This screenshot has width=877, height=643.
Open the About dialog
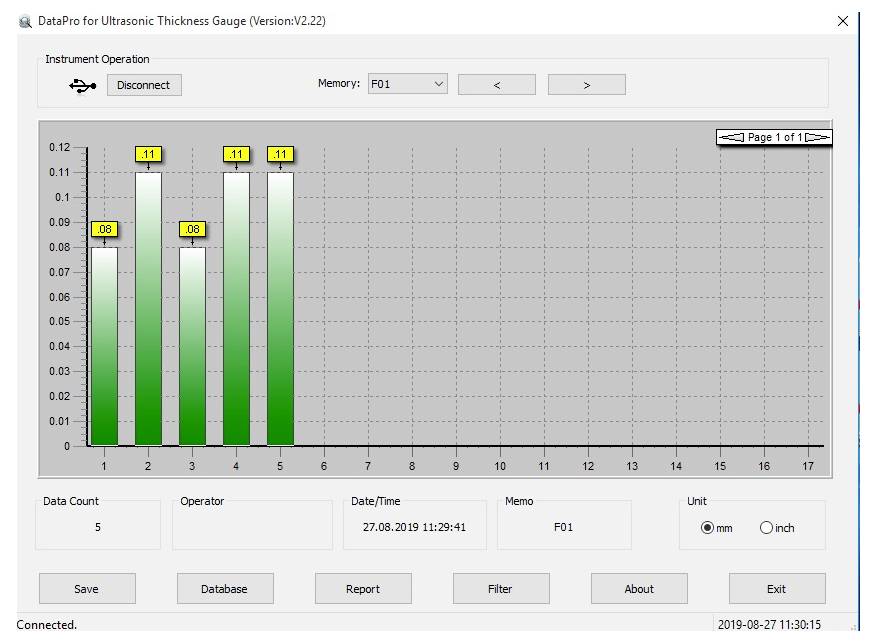point(639,588)
